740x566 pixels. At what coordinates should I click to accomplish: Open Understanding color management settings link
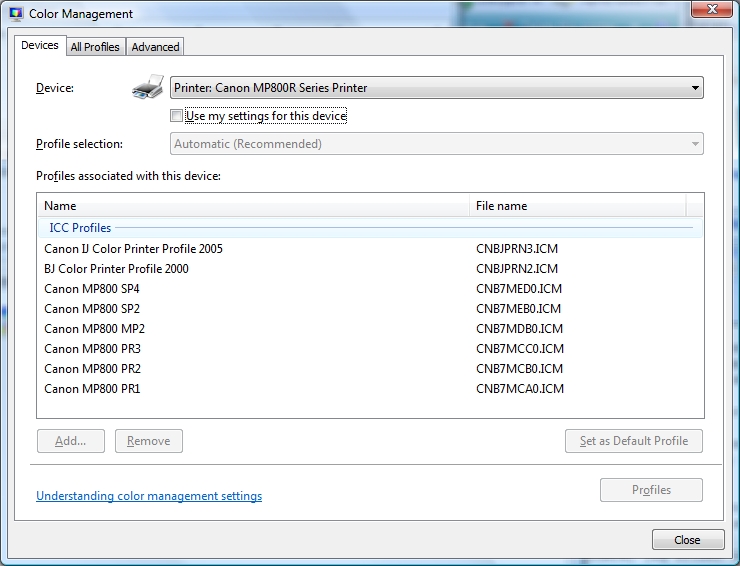pos(149,496)
